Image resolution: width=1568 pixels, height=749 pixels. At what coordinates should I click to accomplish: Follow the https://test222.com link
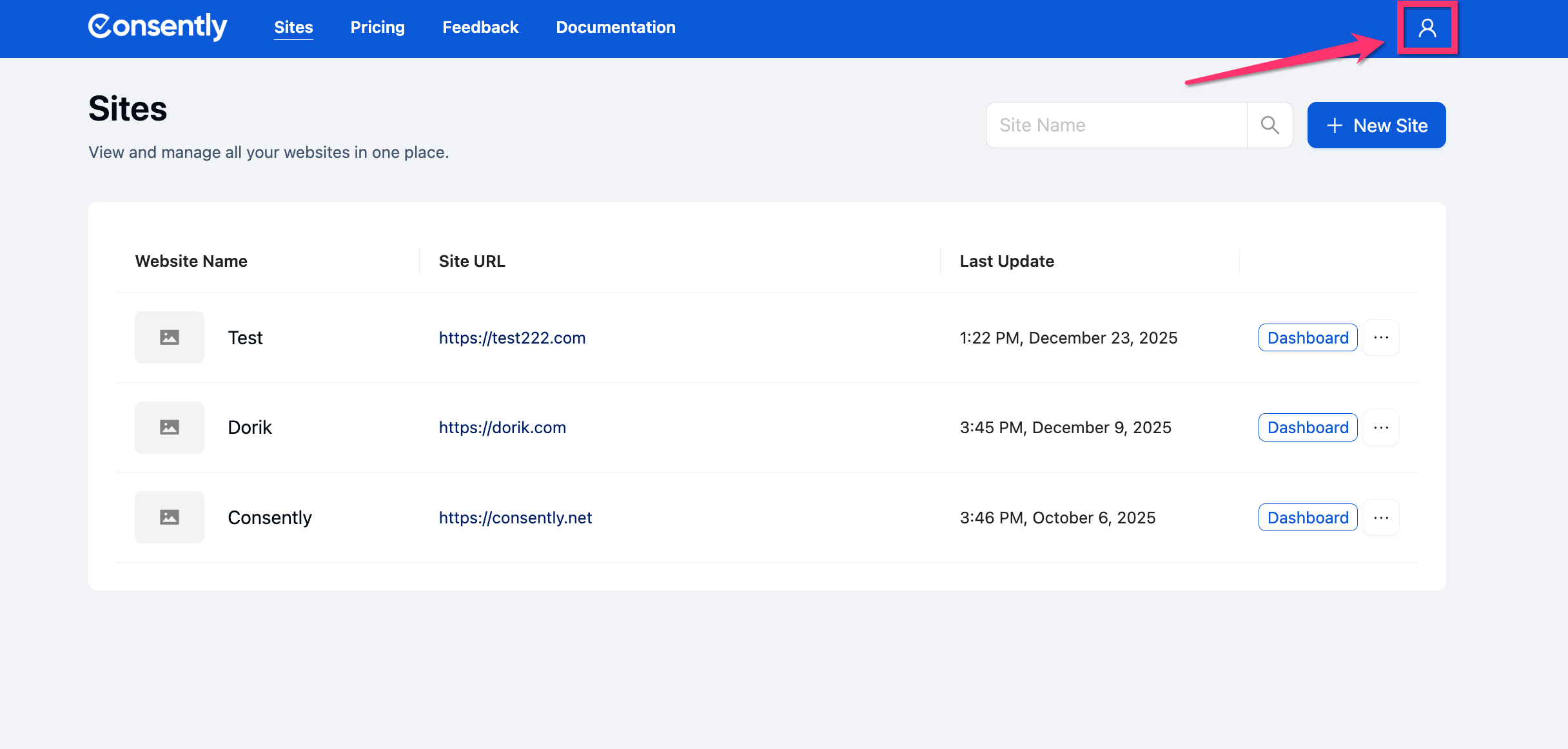512,337
